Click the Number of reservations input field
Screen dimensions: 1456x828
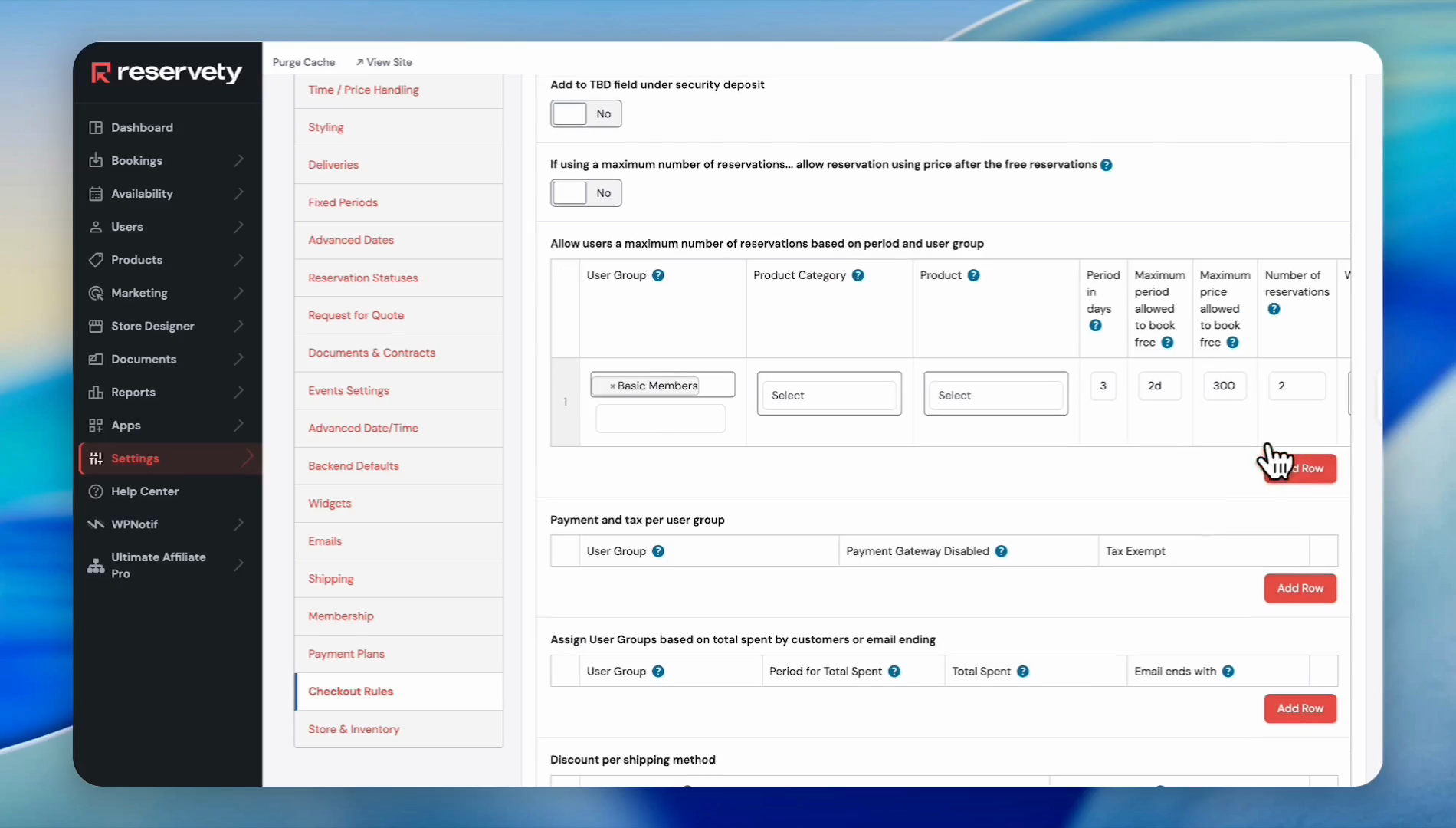(x=1296, y=386)
